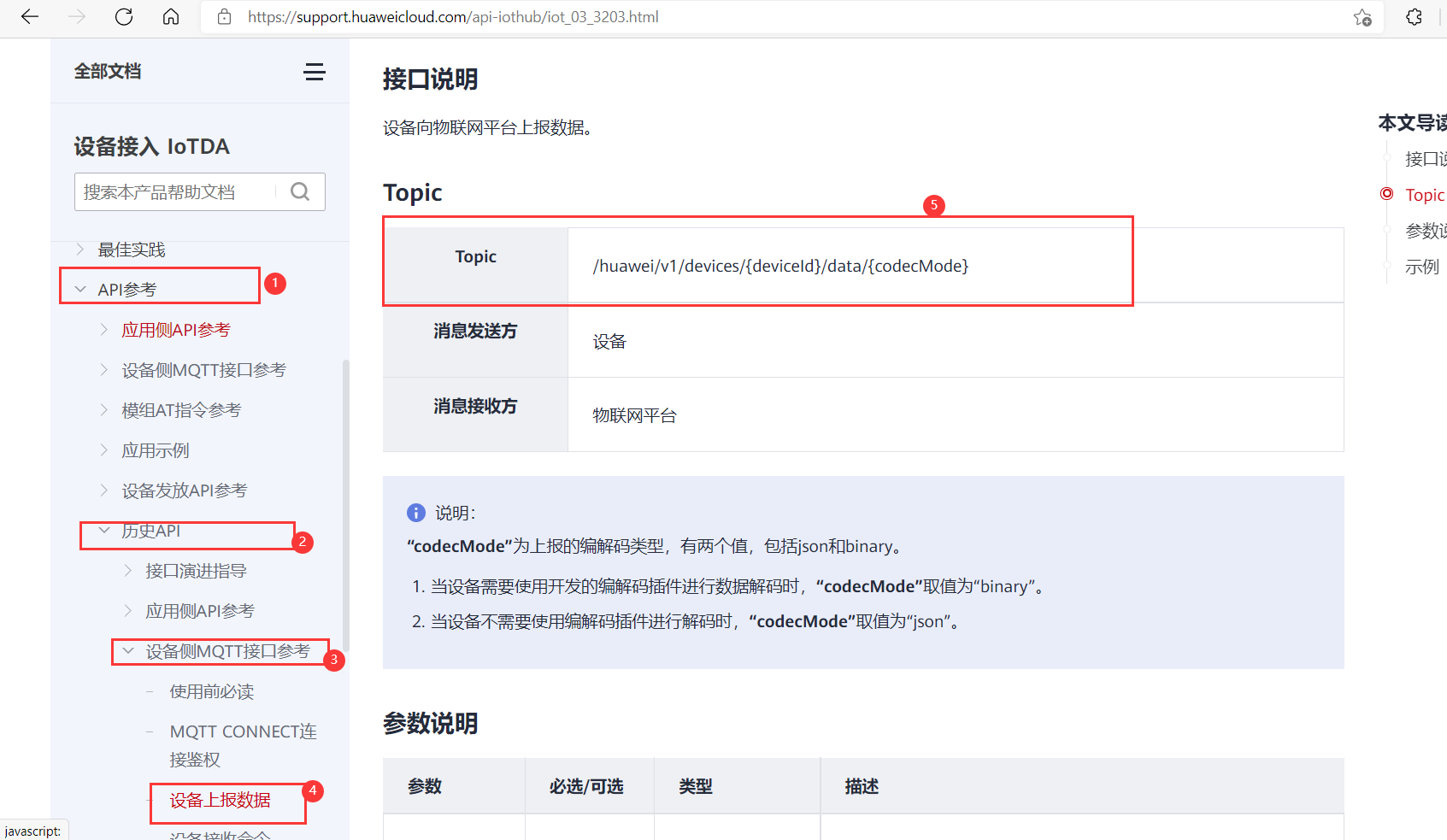Expand the 应用示例 chevron
The width and height of the screenshot is (1447, 840).
click(104, 450)
